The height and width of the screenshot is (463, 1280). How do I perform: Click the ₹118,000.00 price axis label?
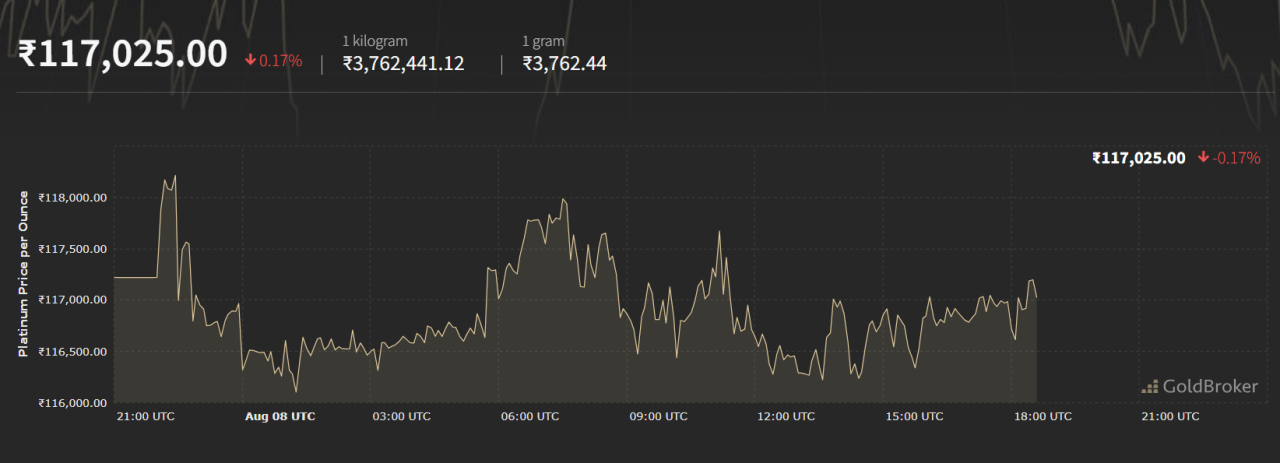coord(72,198)
